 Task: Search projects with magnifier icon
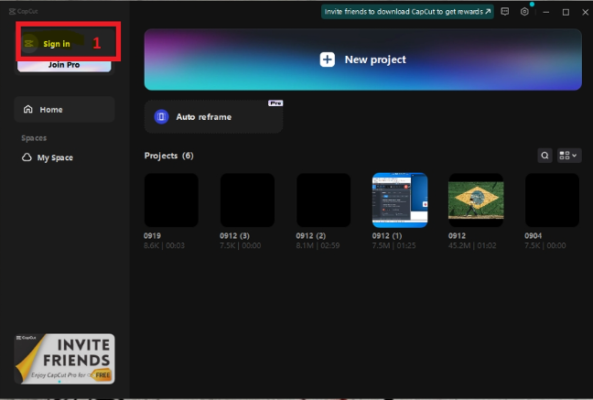545,155
